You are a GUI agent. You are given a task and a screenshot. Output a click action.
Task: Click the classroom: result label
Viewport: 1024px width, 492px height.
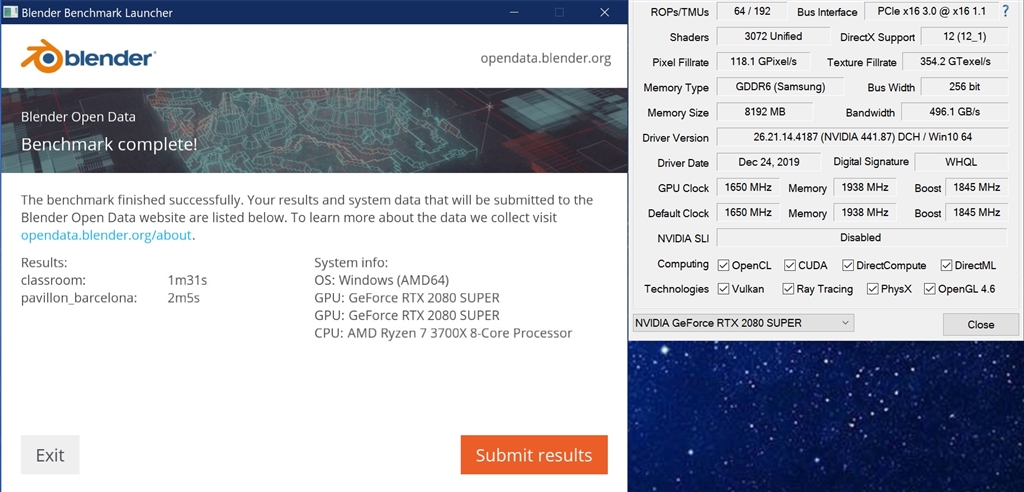(54, 280)
